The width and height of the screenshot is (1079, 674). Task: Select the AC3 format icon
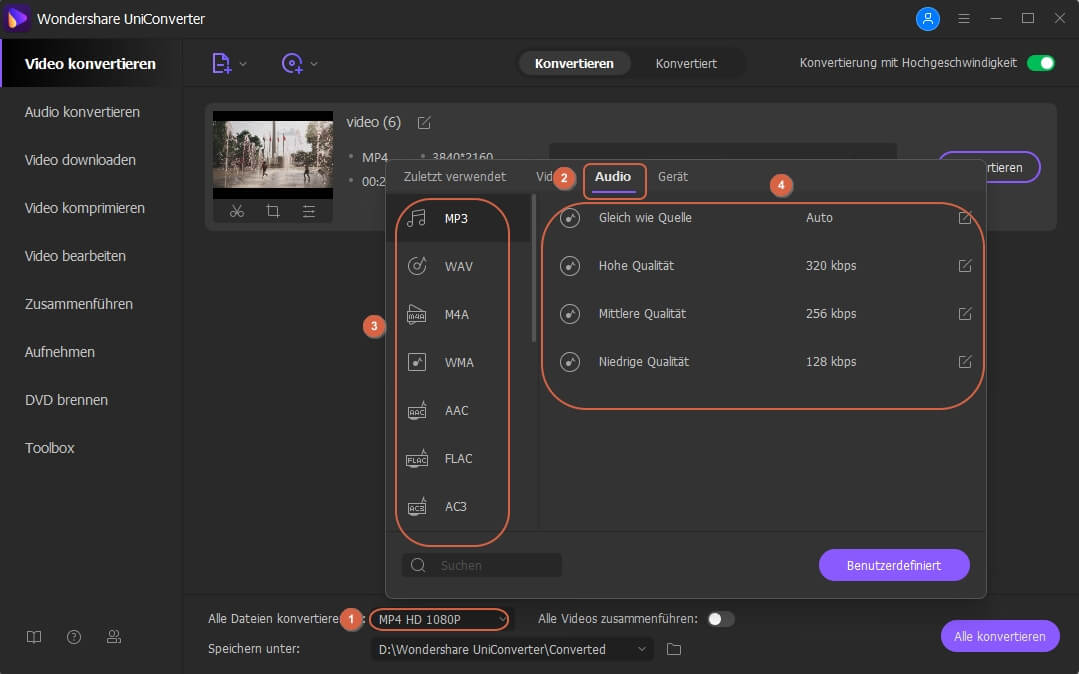coord(416,507)
